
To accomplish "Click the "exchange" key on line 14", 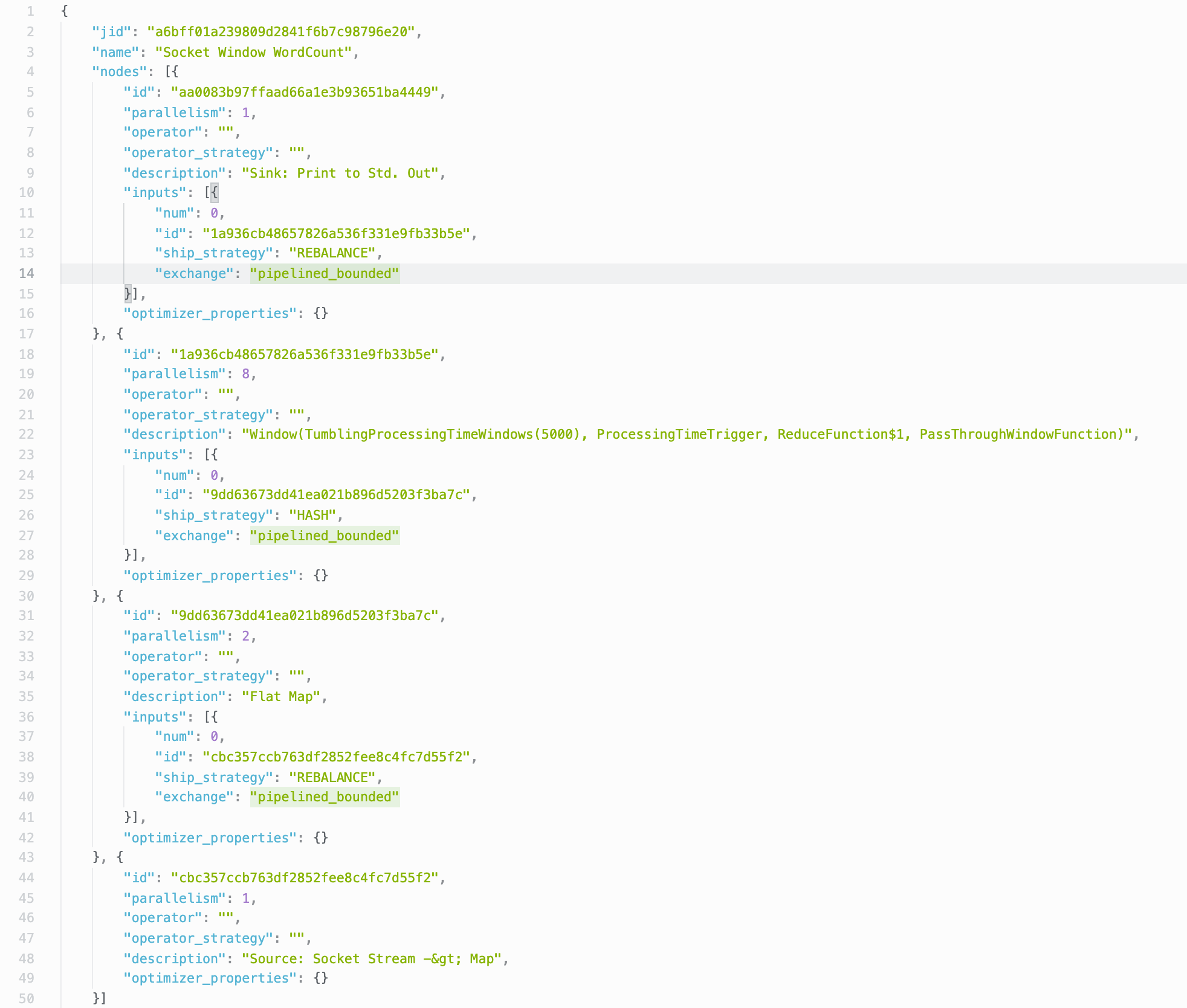I will (x=194, y=274).
